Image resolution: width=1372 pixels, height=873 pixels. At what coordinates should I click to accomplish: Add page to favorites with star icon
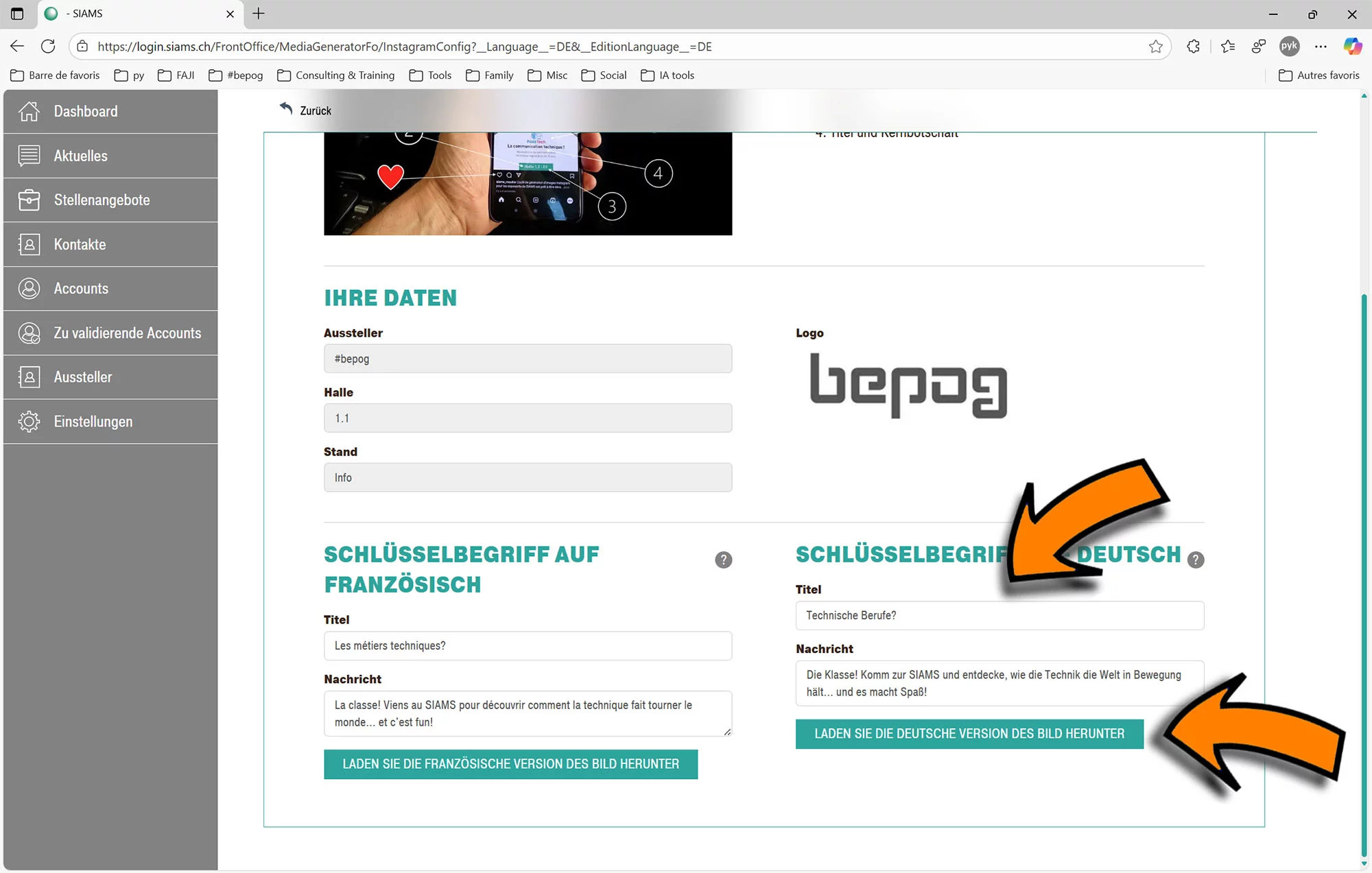[x=1155, y=47]
